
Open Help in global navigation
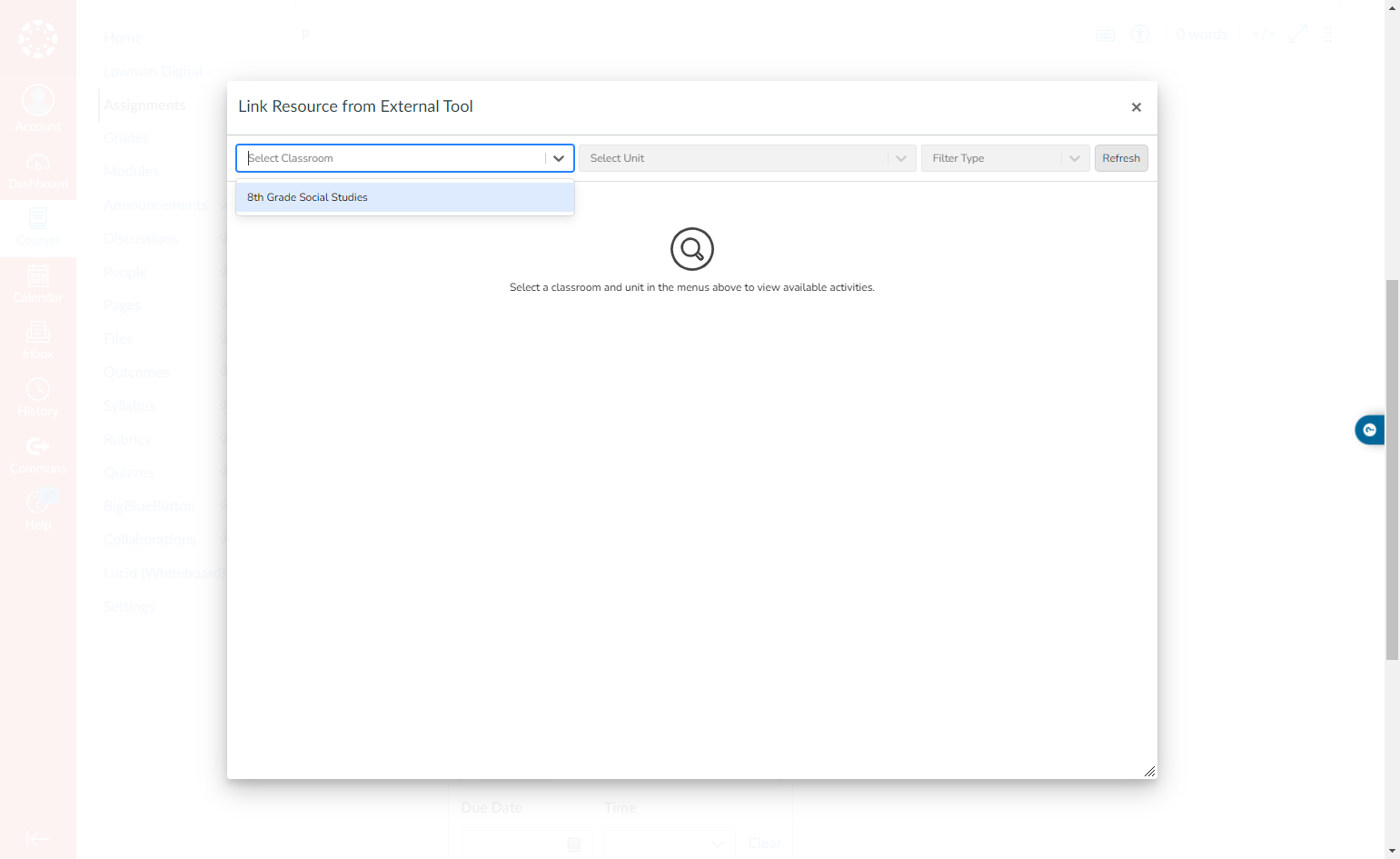(38, 511)
